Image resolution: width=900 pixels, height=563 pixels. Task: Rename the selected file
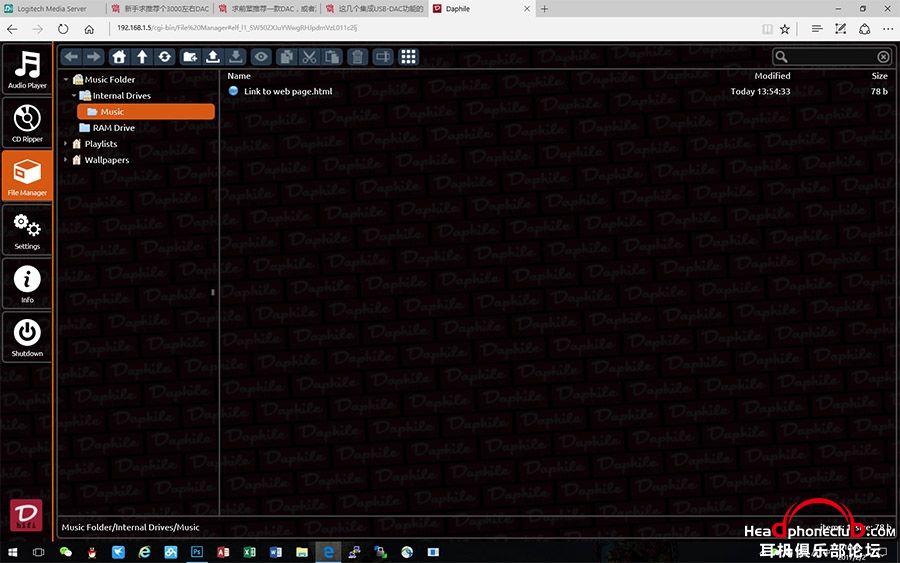tap(383, 57)
